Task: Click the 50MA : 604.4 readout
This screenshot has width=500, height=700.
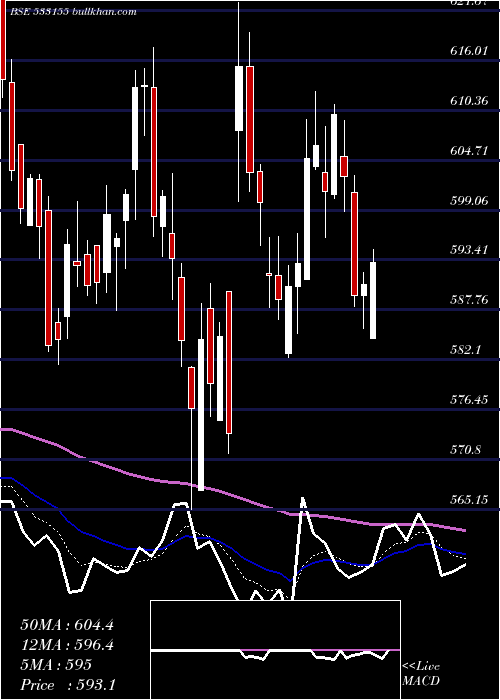Action: 67,625
